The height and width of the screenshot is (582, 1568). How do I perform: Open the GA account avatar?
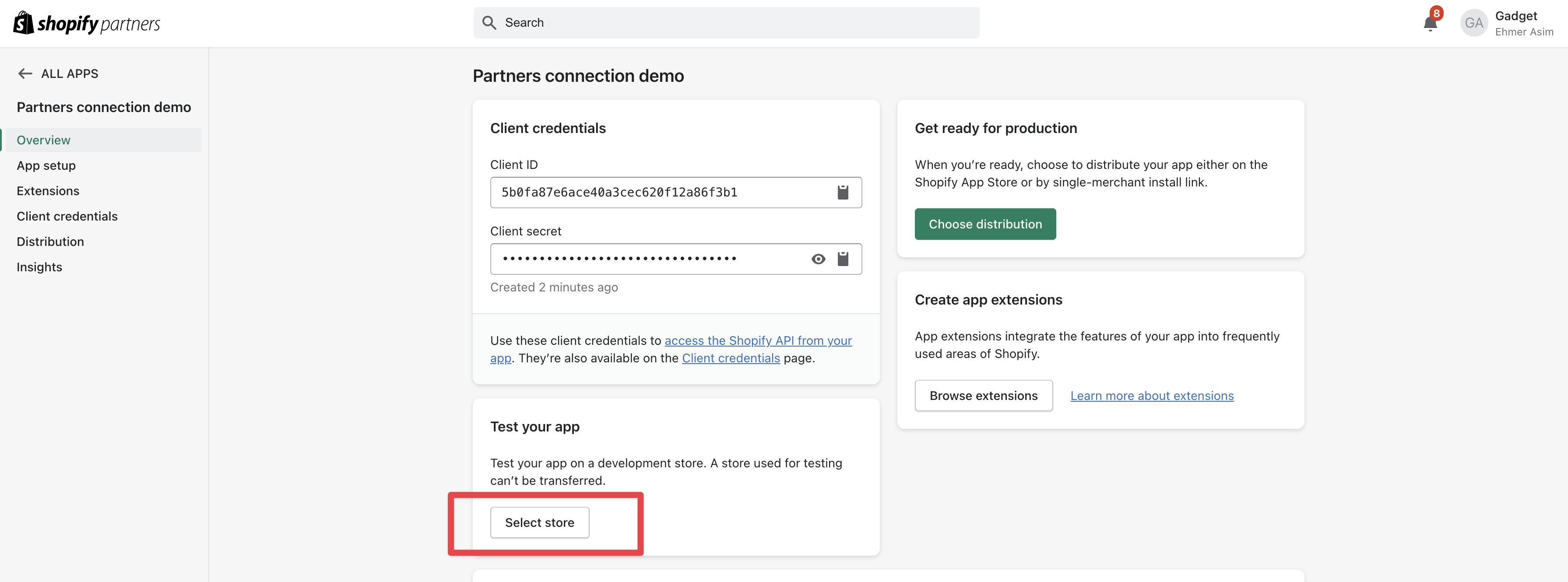click(x=1473, y=23)
